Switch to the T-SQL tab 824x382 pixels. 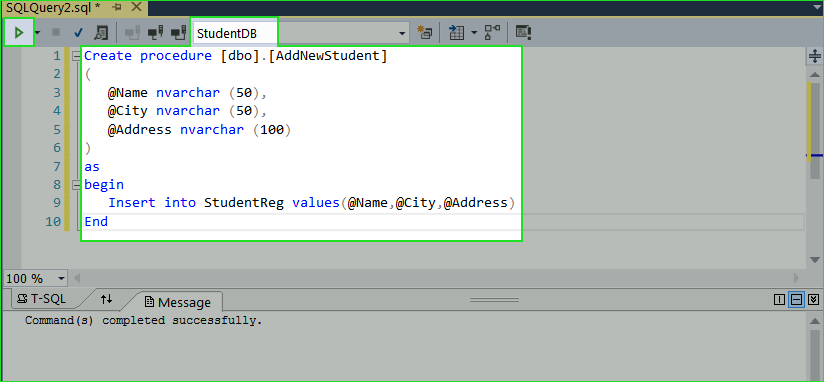point(42,299)
